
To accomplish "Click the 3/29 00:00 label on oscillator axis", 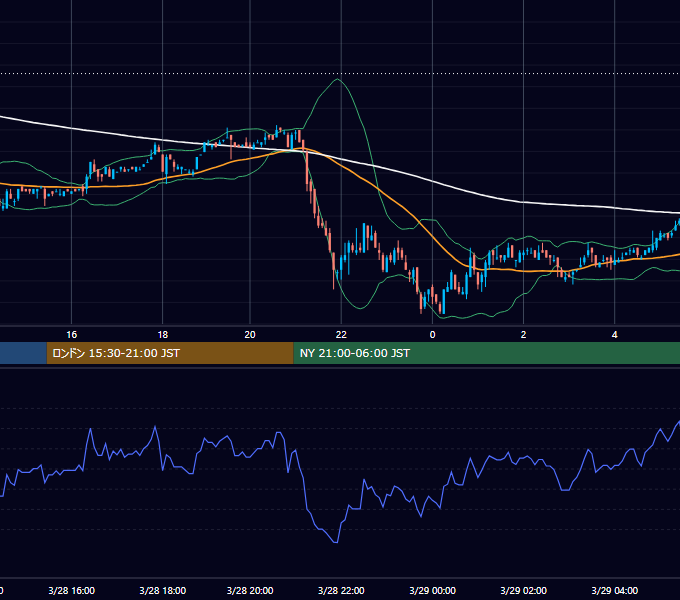I will [432, 590].
